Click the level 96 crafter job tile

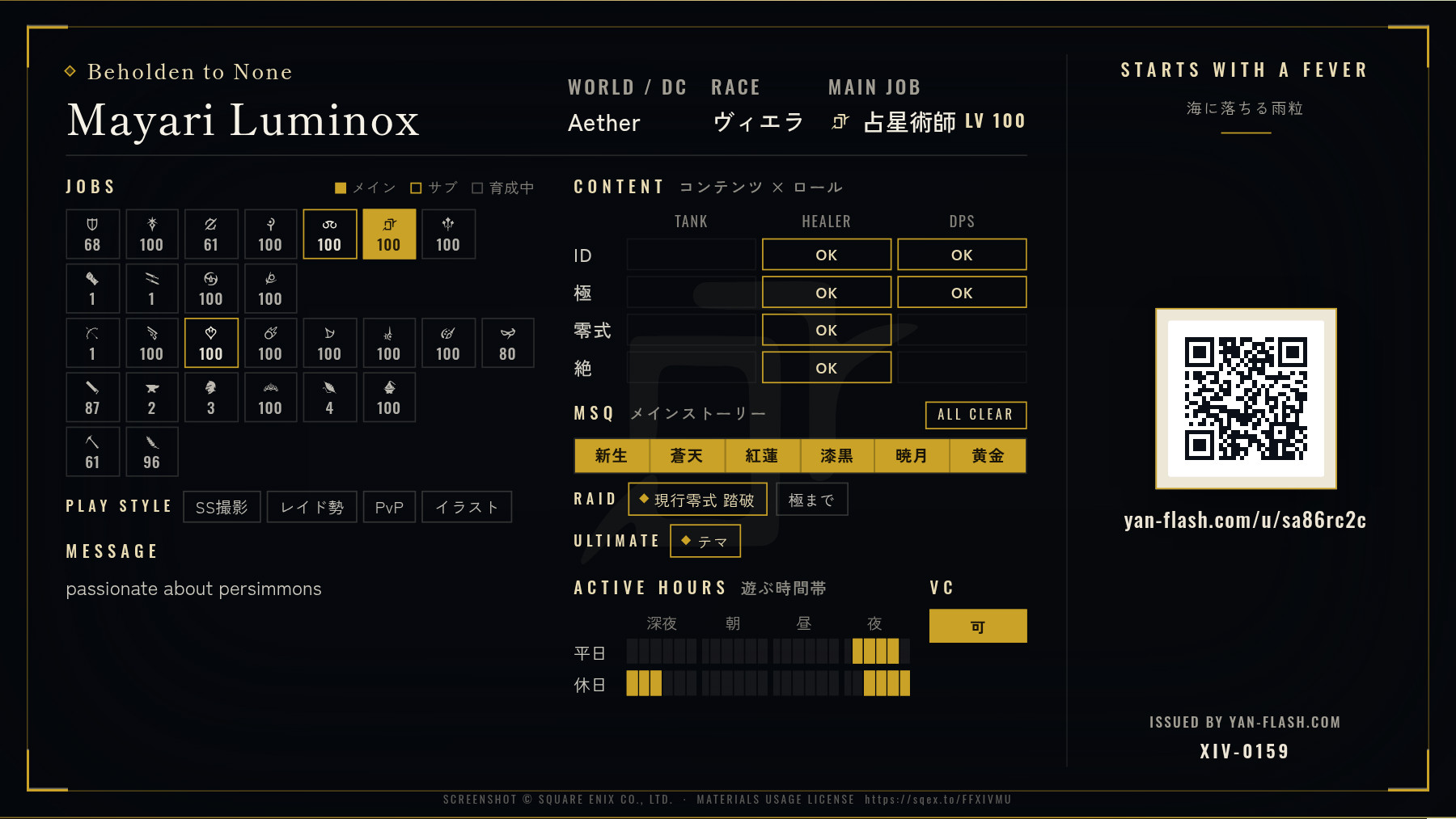(152, 451)
